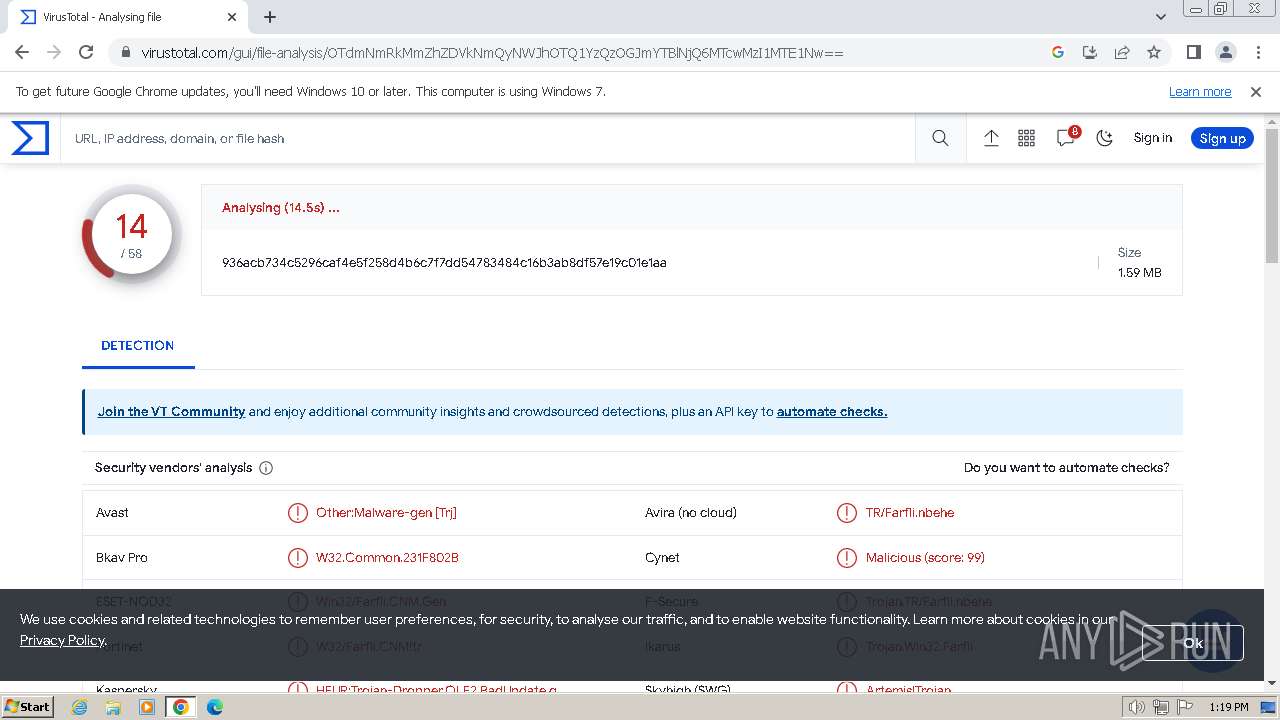This screenshot has width=1280, height=720.
Task: Open Internet Explorer from taskbar
Action: click(80, 707)
